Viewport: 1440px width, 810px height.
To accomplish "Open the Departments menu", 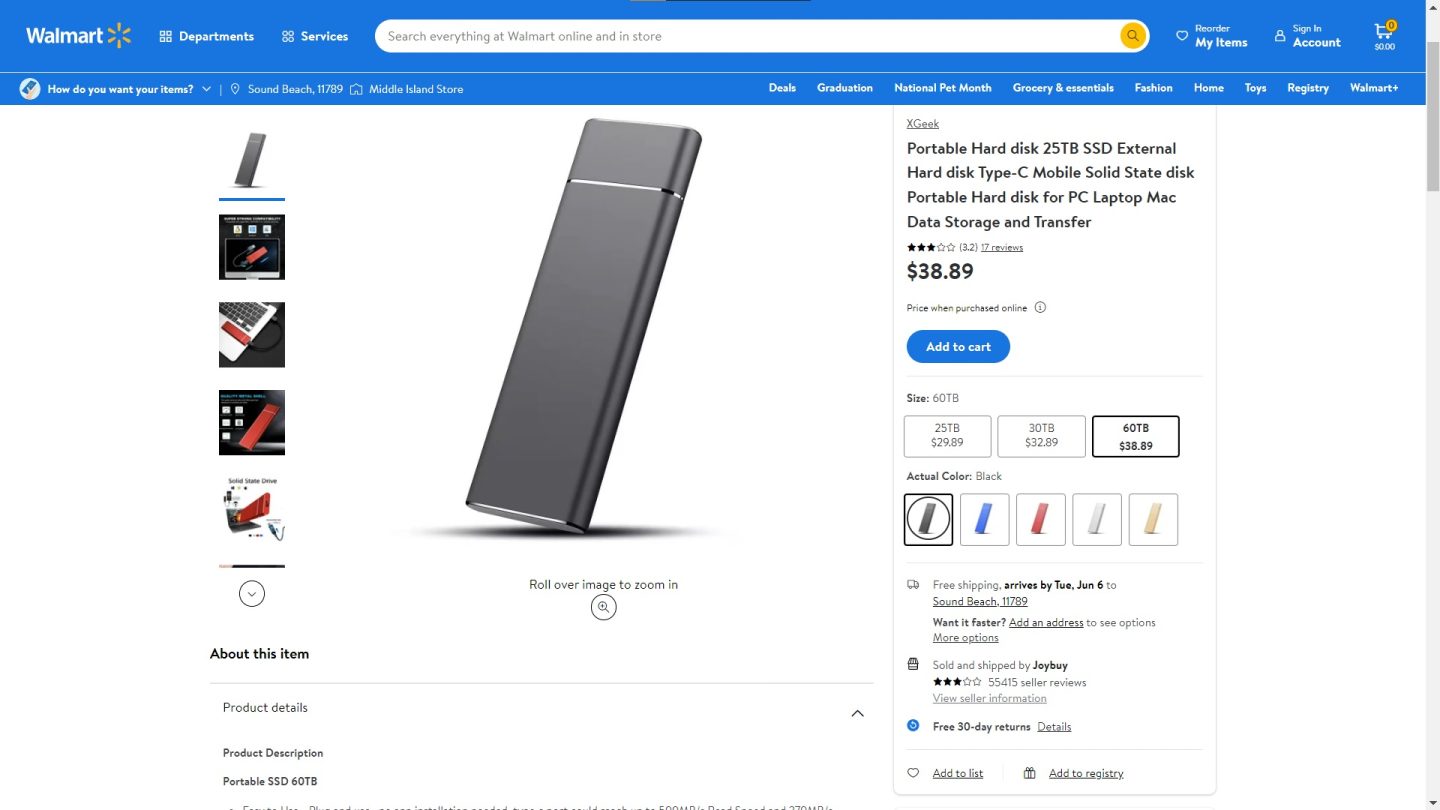I will [x=206, y=36].
